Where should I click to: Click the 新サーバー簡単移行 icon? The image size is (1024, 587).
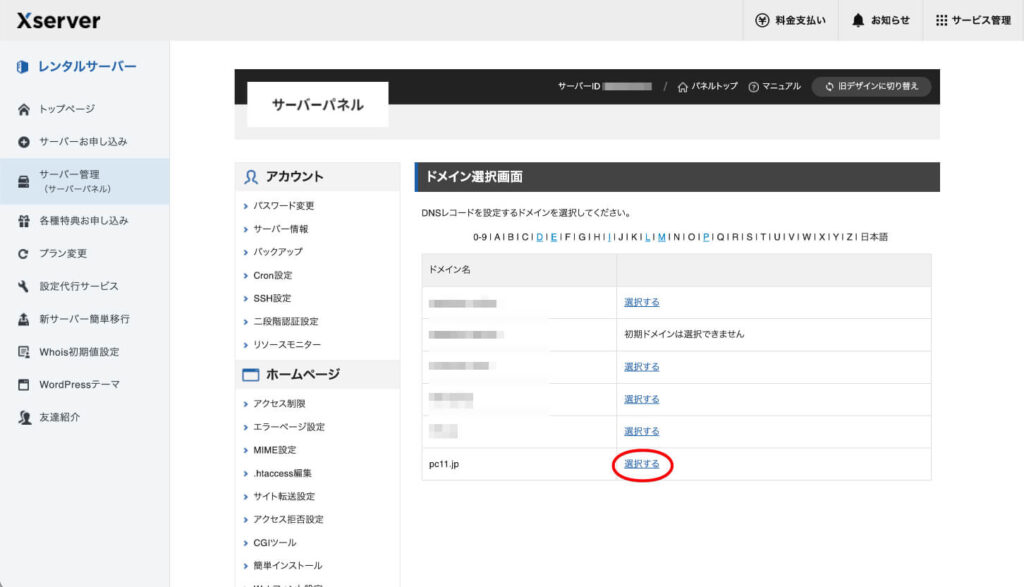[24, 319]
